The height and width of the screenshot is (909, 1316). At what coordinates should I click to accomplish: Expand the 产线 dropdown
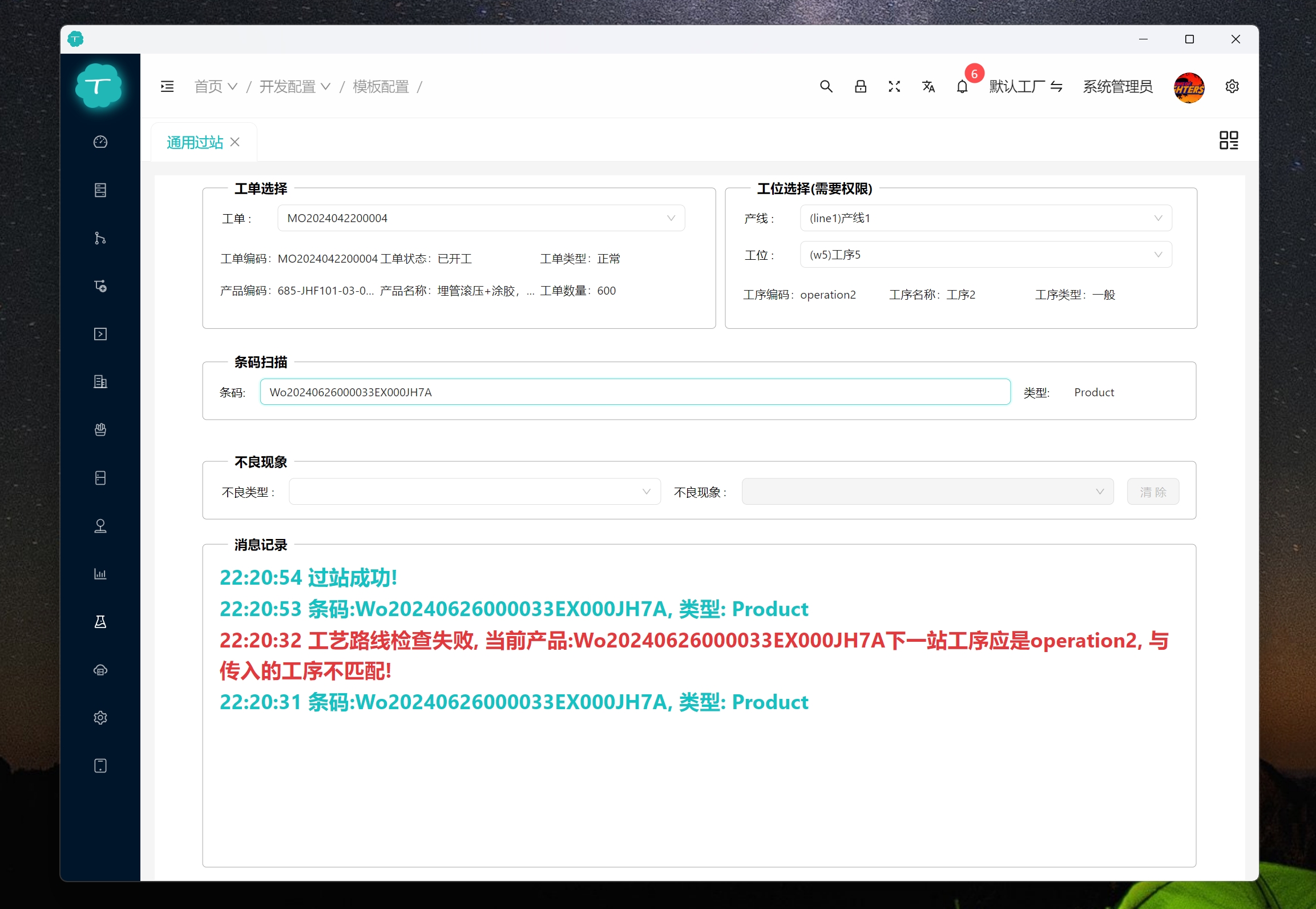[x=985, y=218]
